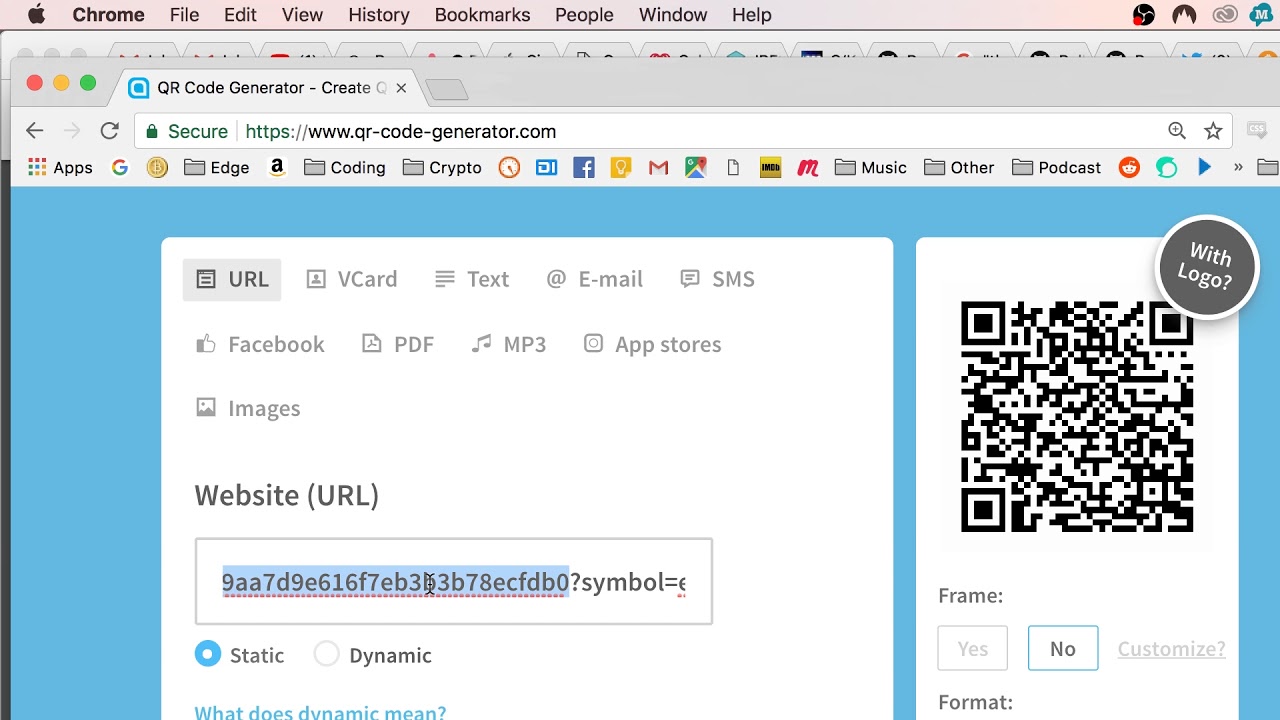
Task: Reload the page
Action: tap(110, 131)
